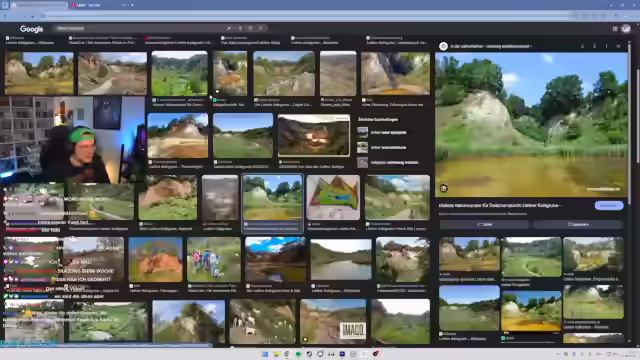
Task: Close the image preview panel
Action: pyautogui.click(x=618, y=46)
